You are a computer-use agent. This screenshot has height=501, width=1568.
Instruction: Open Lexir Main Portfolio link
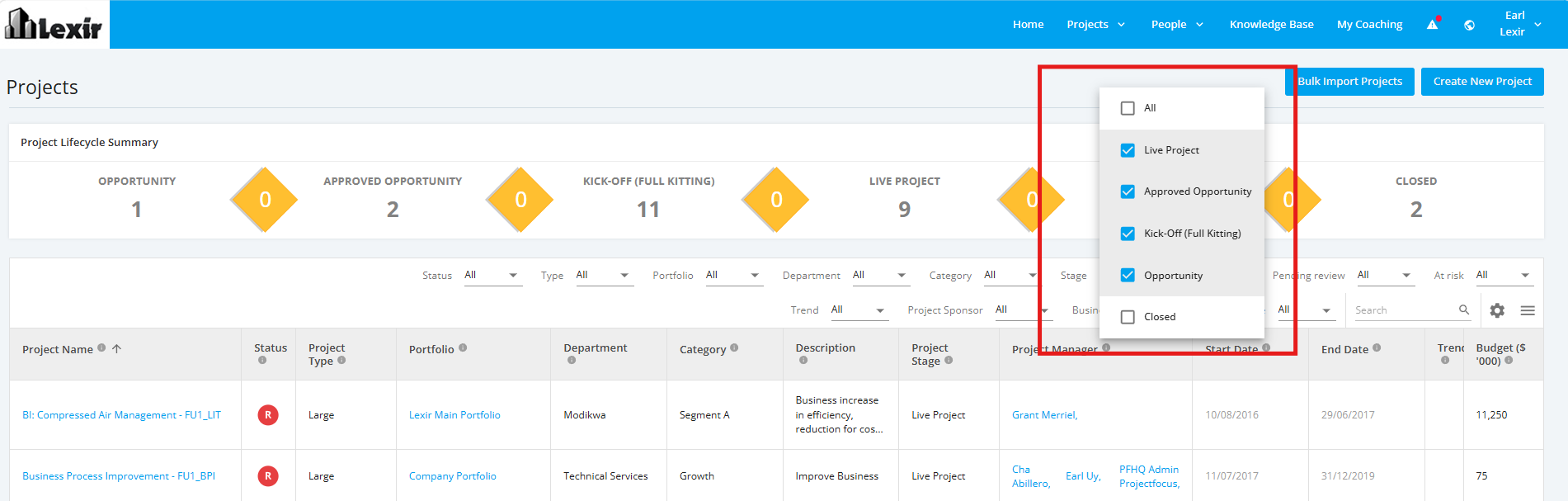(454, 415)
